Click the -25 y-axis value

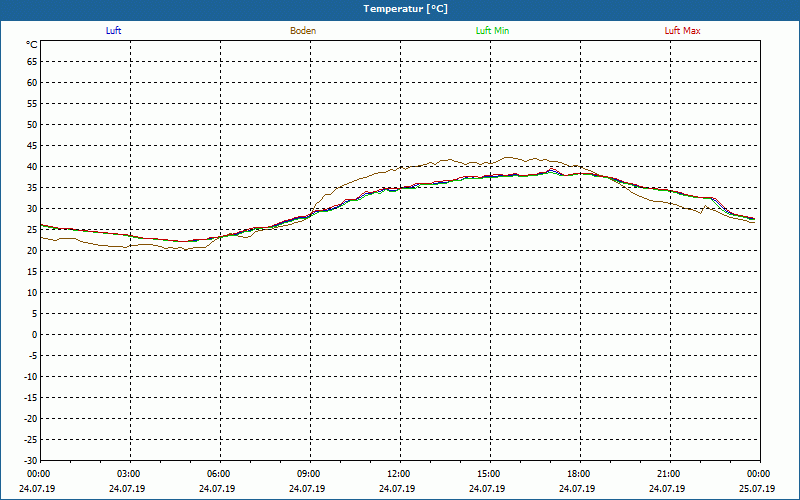(x=31, y=440)
